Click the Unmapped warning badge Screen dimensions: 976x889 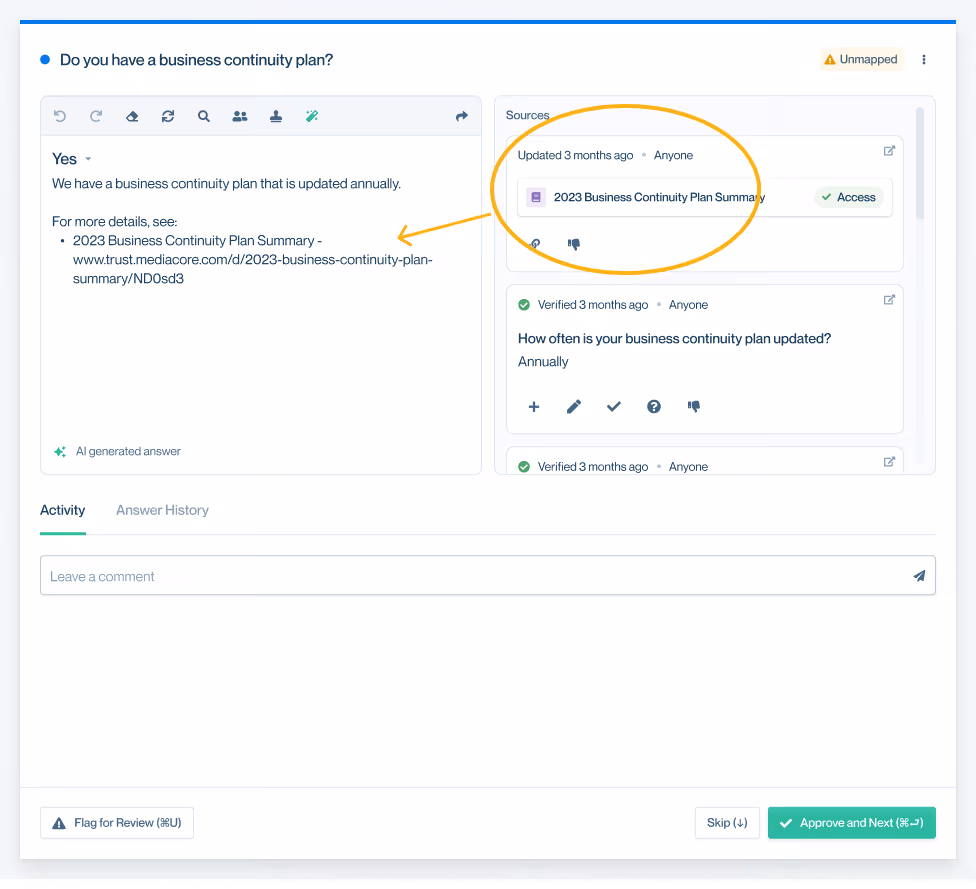click(x=861, y=60)
